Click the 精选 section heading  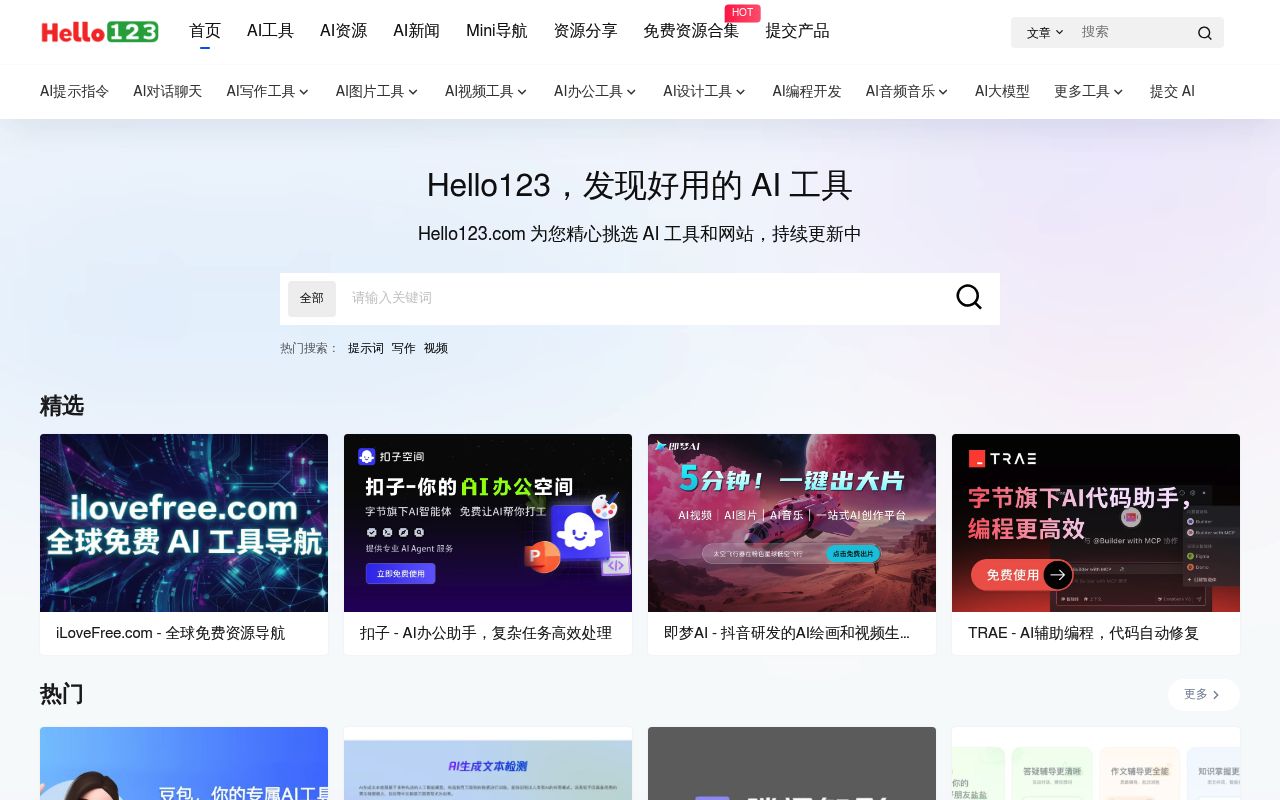pos(62,406)
